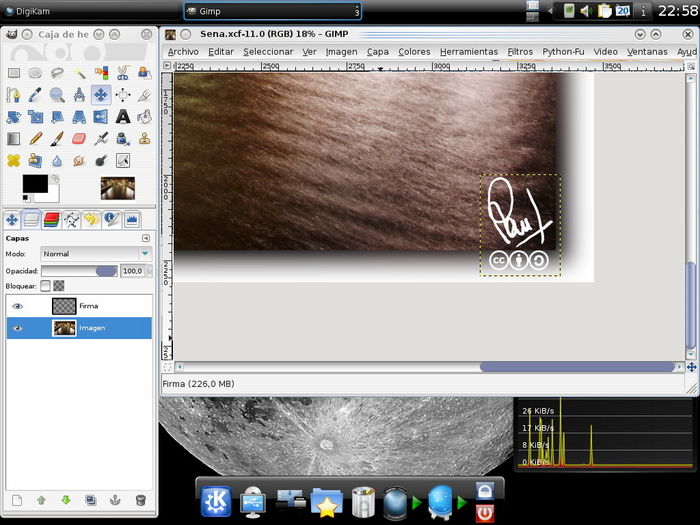Open the image menu arrow by ruler
Image resolution: width=700 pixels, height=525 pixels.
coord(167,66)
